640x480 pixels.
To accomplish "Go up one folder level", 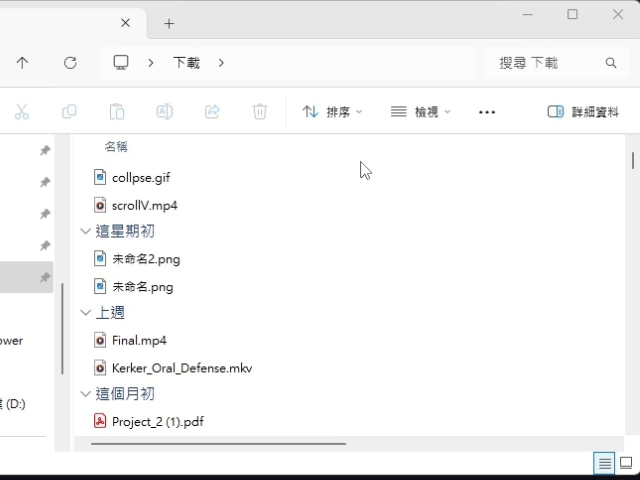I will (x=22, y=63).
